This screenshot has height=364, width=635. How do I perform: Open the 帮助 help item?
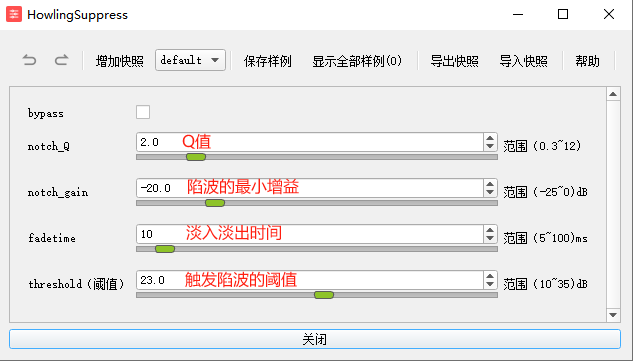pos(587,61)
